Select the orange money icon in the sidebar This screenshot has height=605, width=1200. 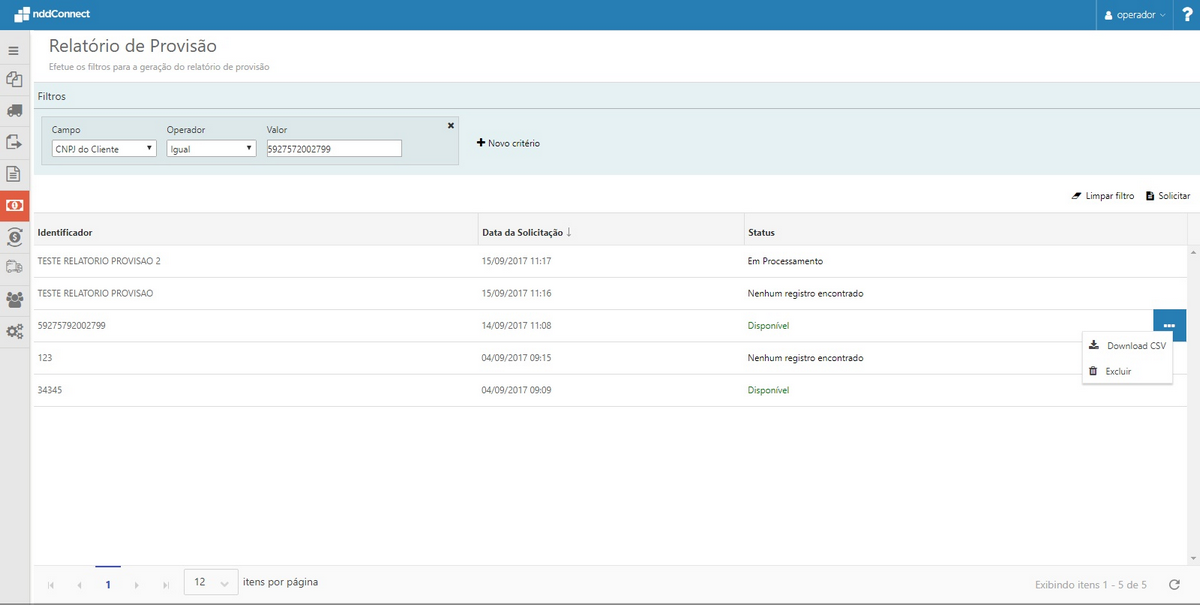[x=15, y=205]
